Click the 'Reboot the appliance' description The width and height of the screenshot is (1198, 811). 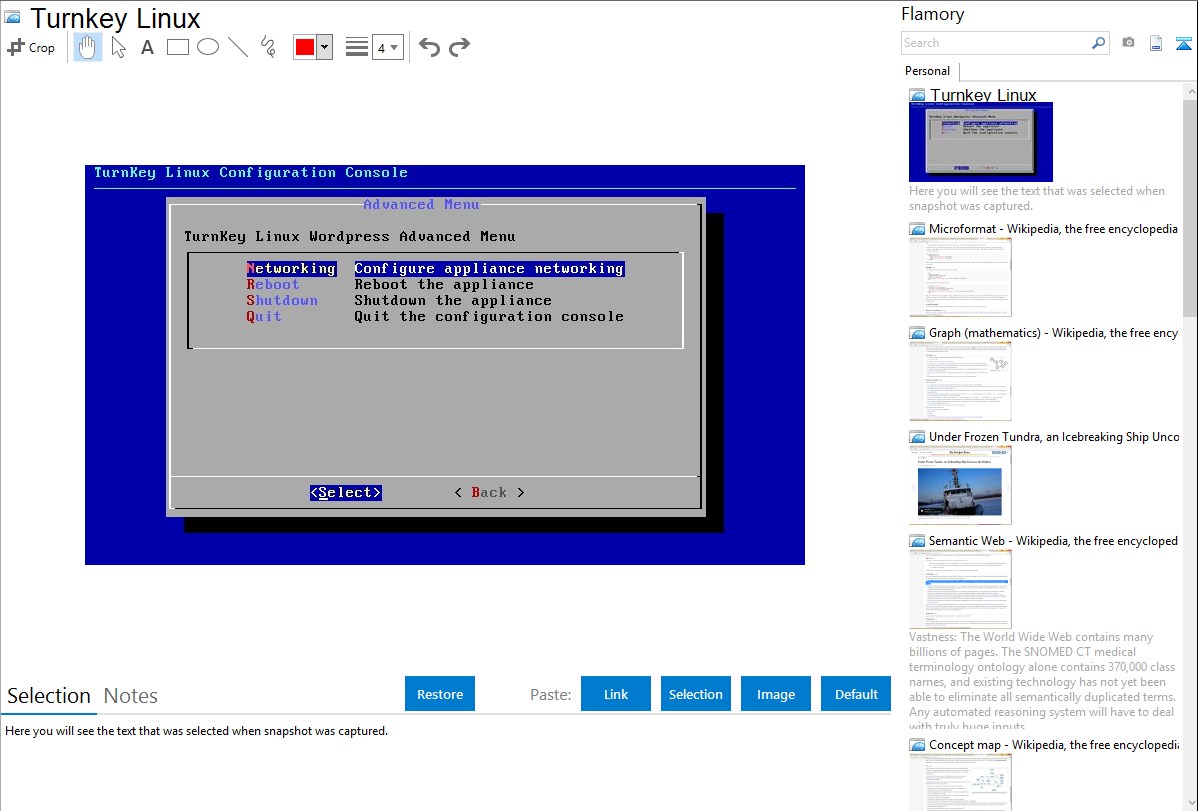444,284
